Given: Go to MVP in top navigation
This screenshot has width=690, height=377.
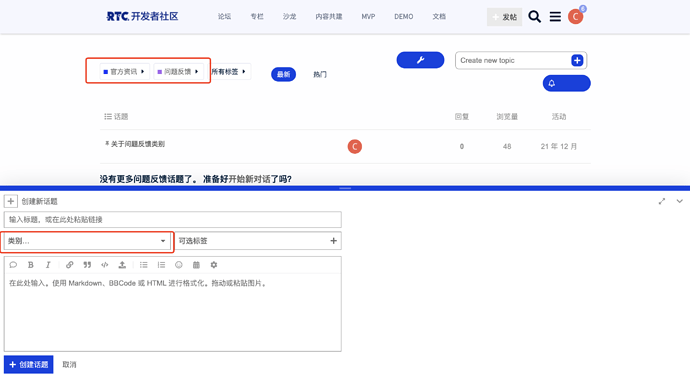Looking at the screenshot, I should click(368, 17).
